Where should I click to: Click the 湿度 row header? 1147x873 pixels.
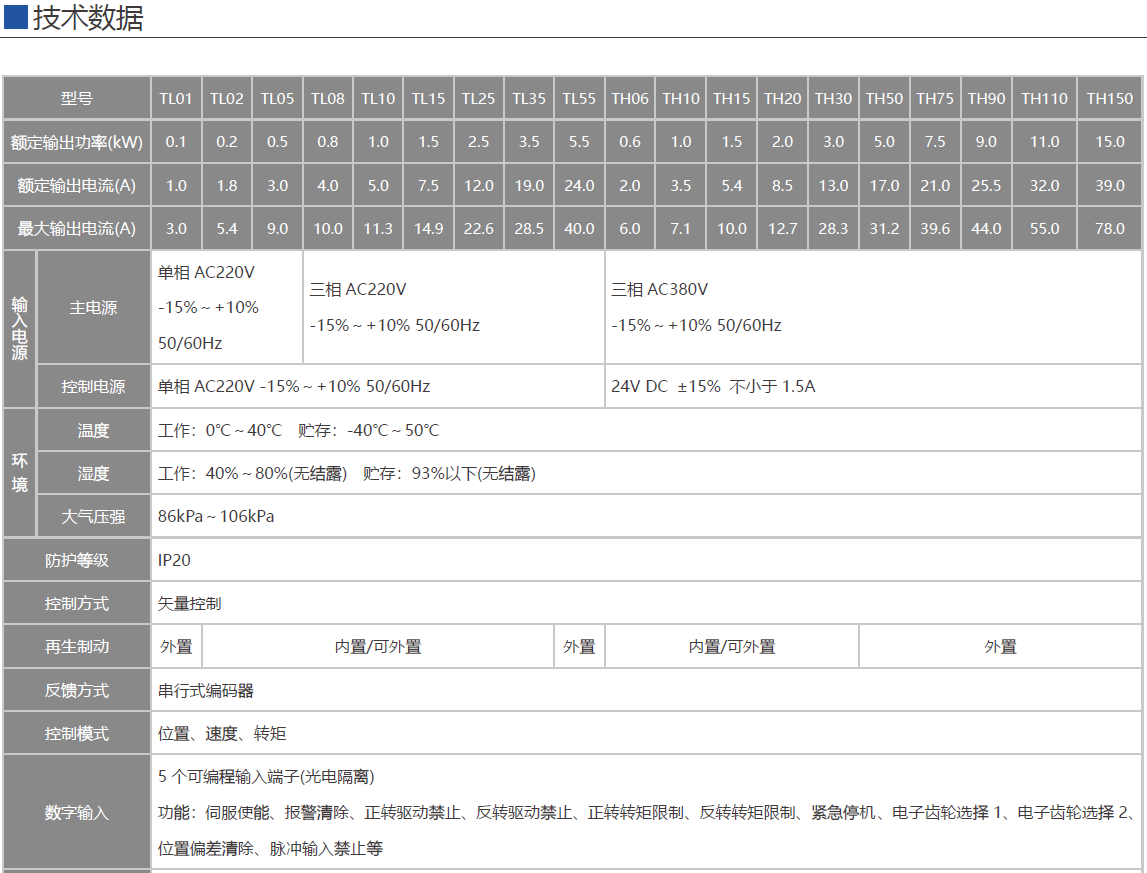click(93, 473)
